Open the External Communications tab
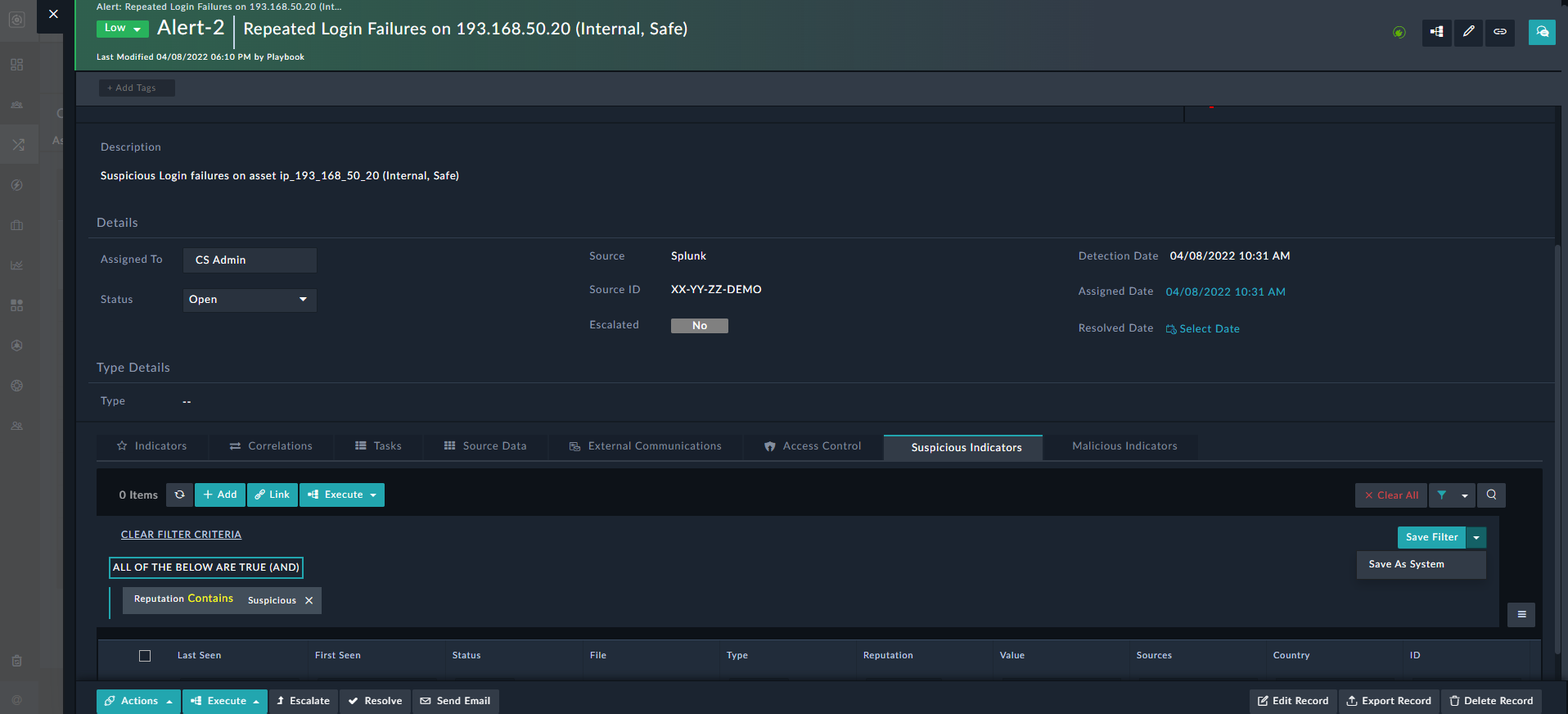Image resolution: width=1568 pixels, height=714 pixels. (x=646, y=446)
